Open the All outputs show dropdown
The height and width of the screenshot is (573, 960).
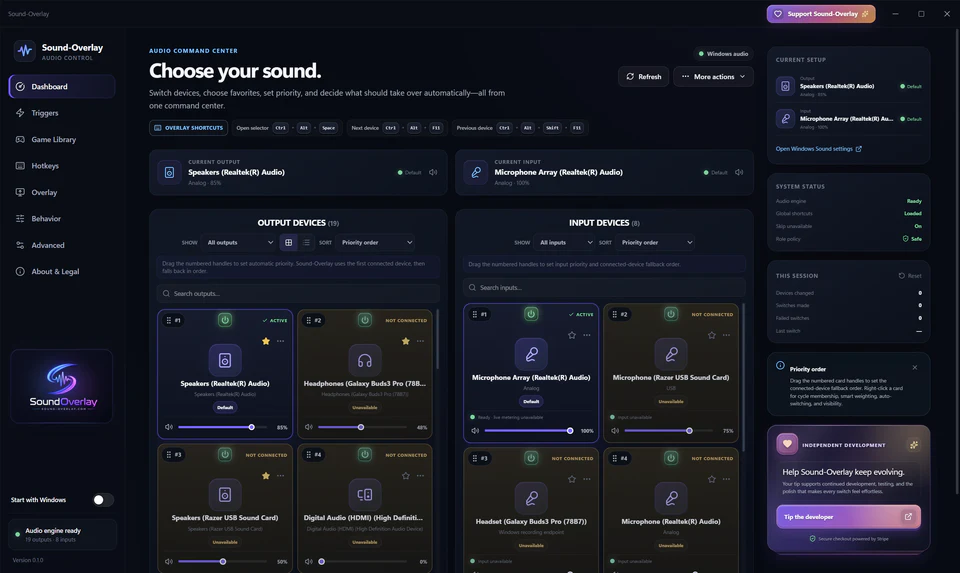(239, 242)
